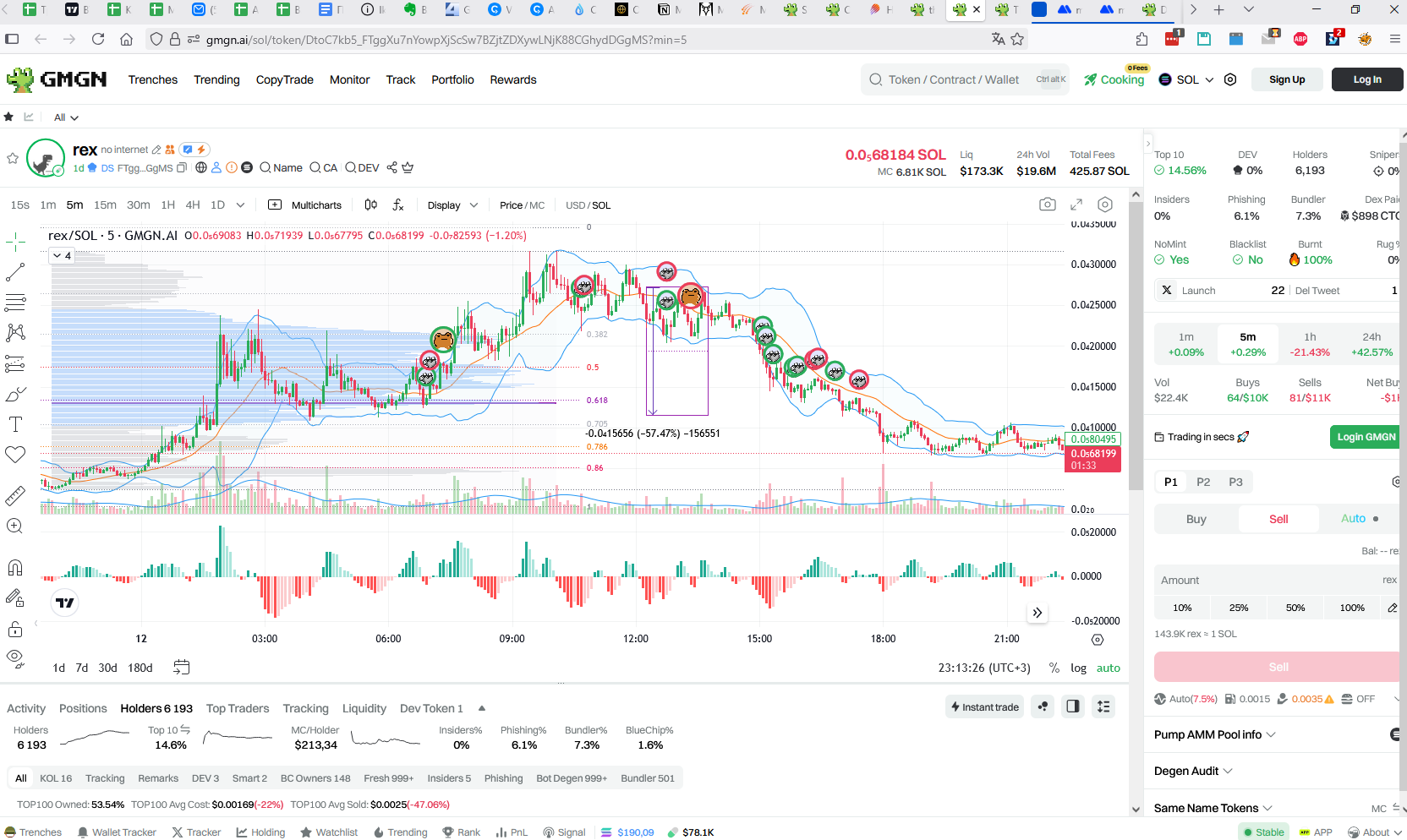
Task: Open the chart date range calendar
Action: pos(181,667)
